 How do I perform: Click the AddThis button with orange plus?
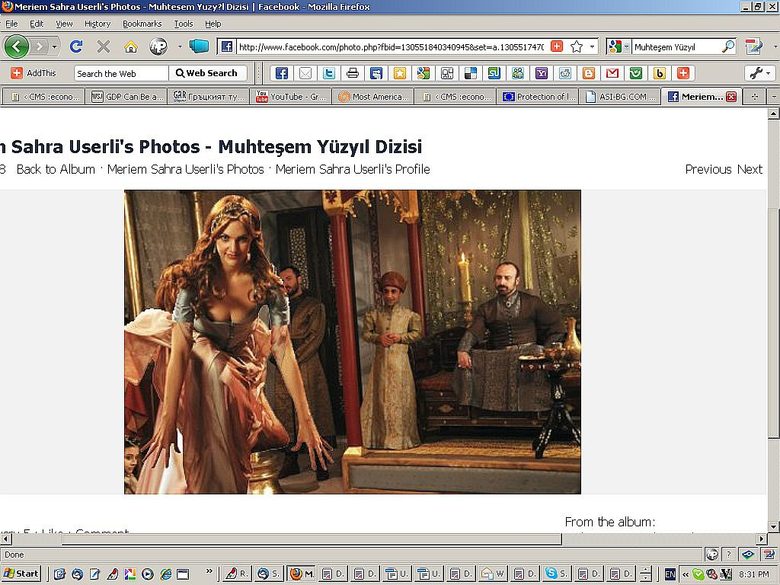click(x=34, y=73)
